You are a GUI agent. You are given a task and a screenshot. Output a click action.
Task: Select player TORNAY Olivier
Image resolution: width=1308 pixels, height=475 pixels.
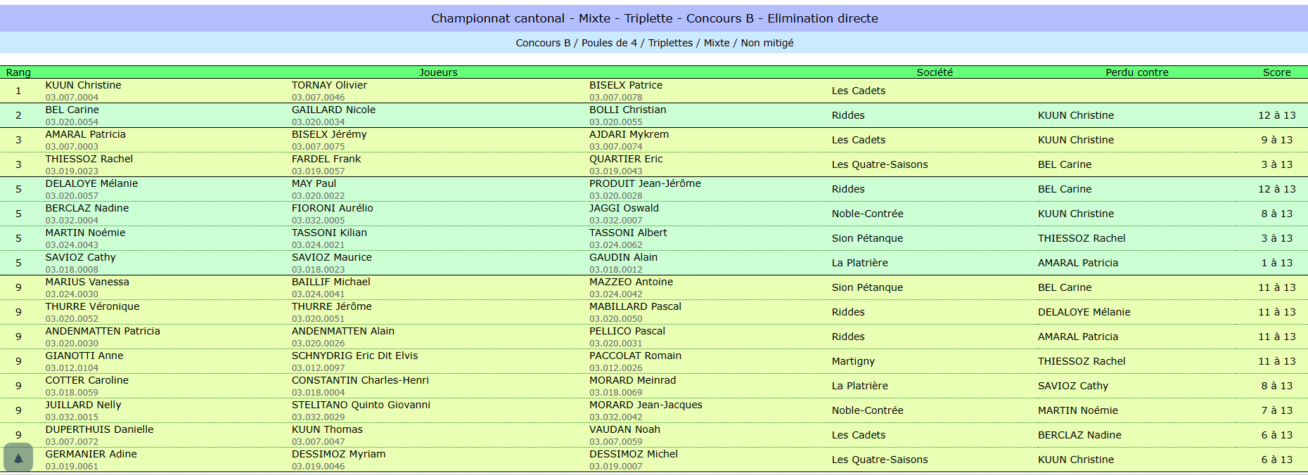(x=330, y=85)
